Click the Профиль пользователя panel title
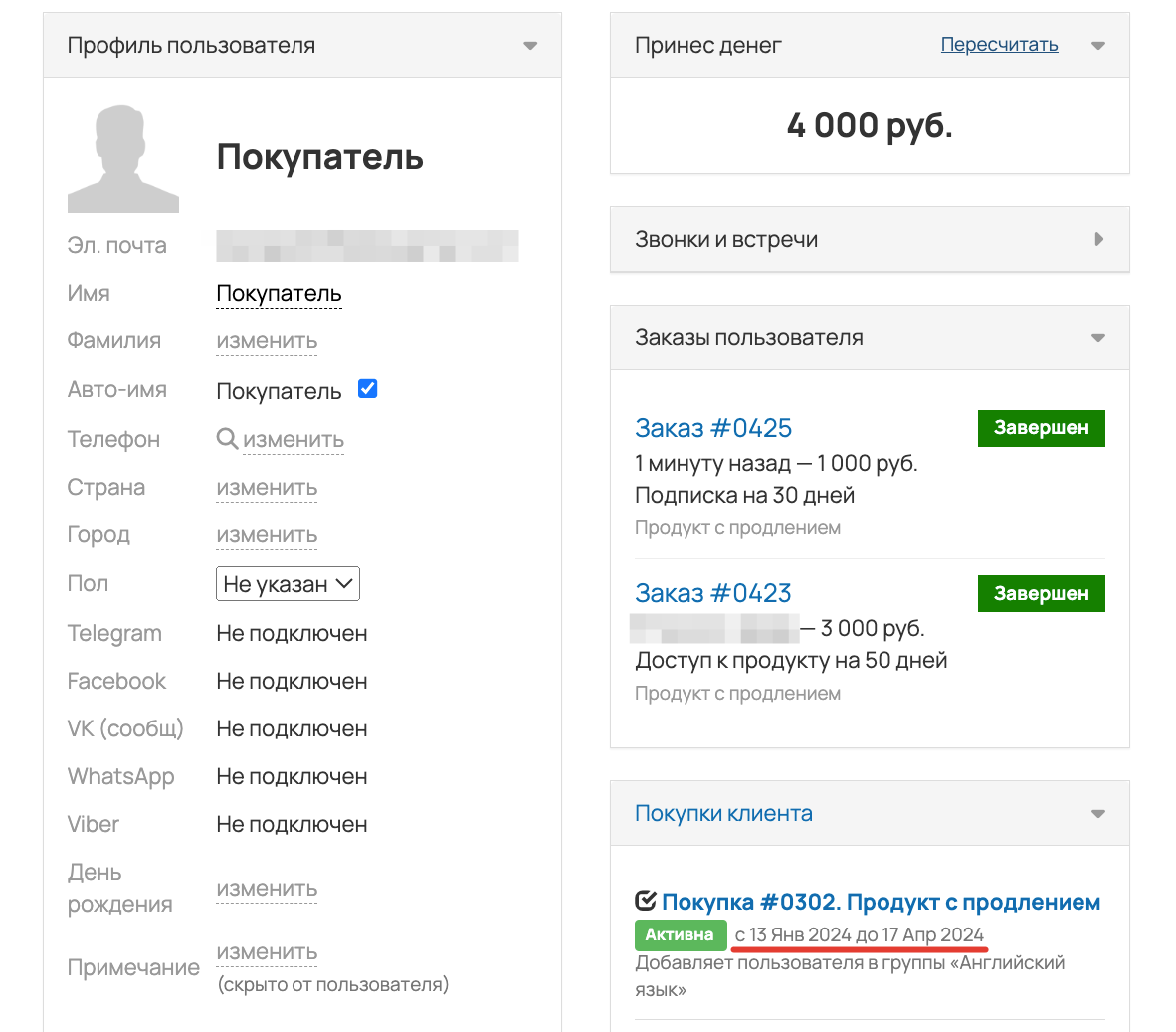This screenshot has height=1032, width=1176. [191, 45]
